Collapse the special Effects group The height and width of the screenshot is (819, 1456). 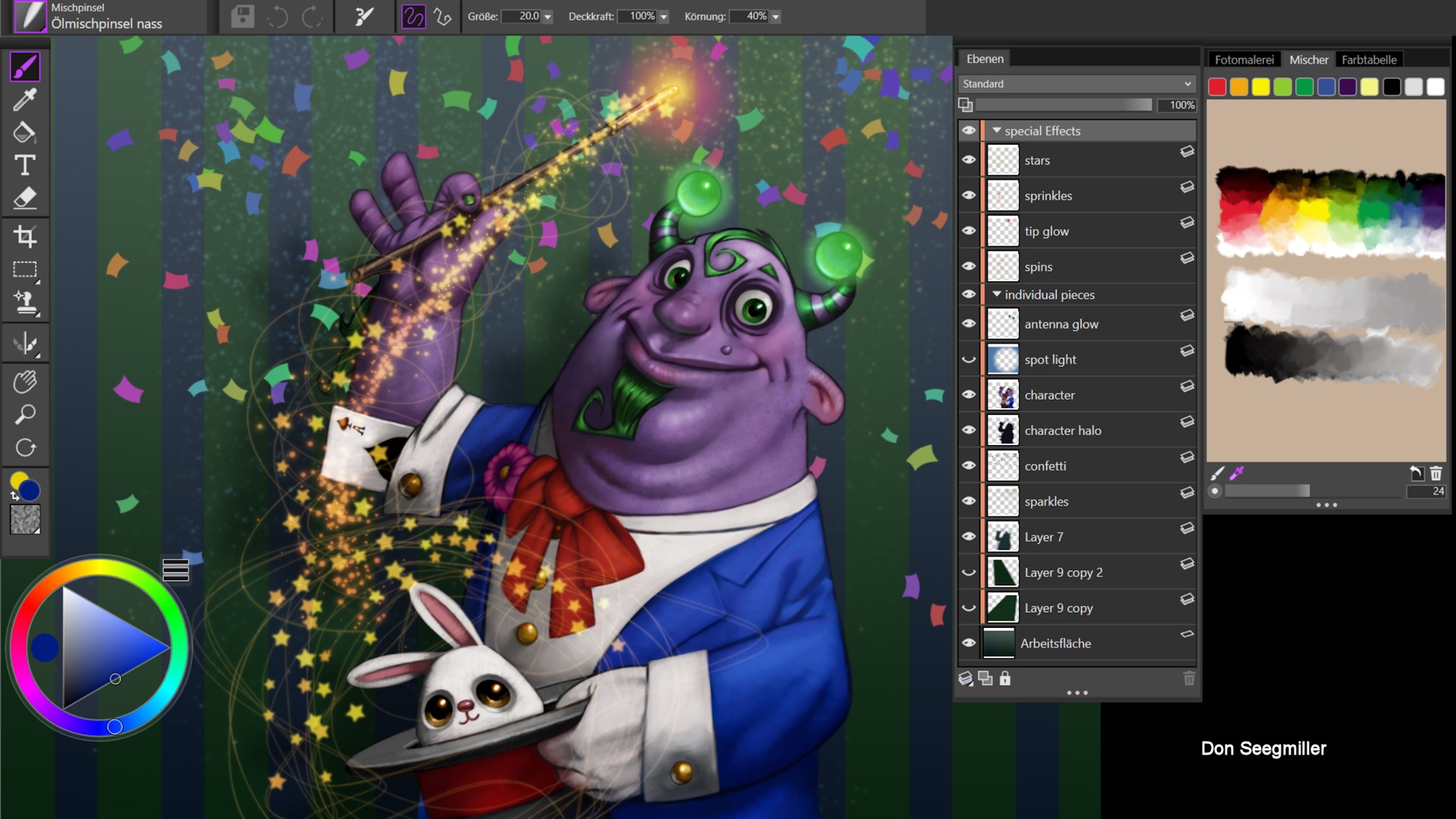996,130
